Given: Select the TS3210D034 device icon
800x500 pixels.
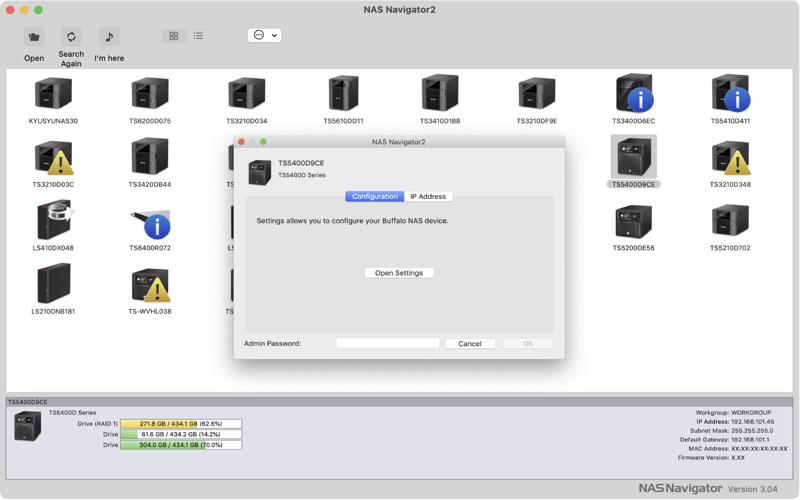Looking at the screenshot, I should click(246, 93).
